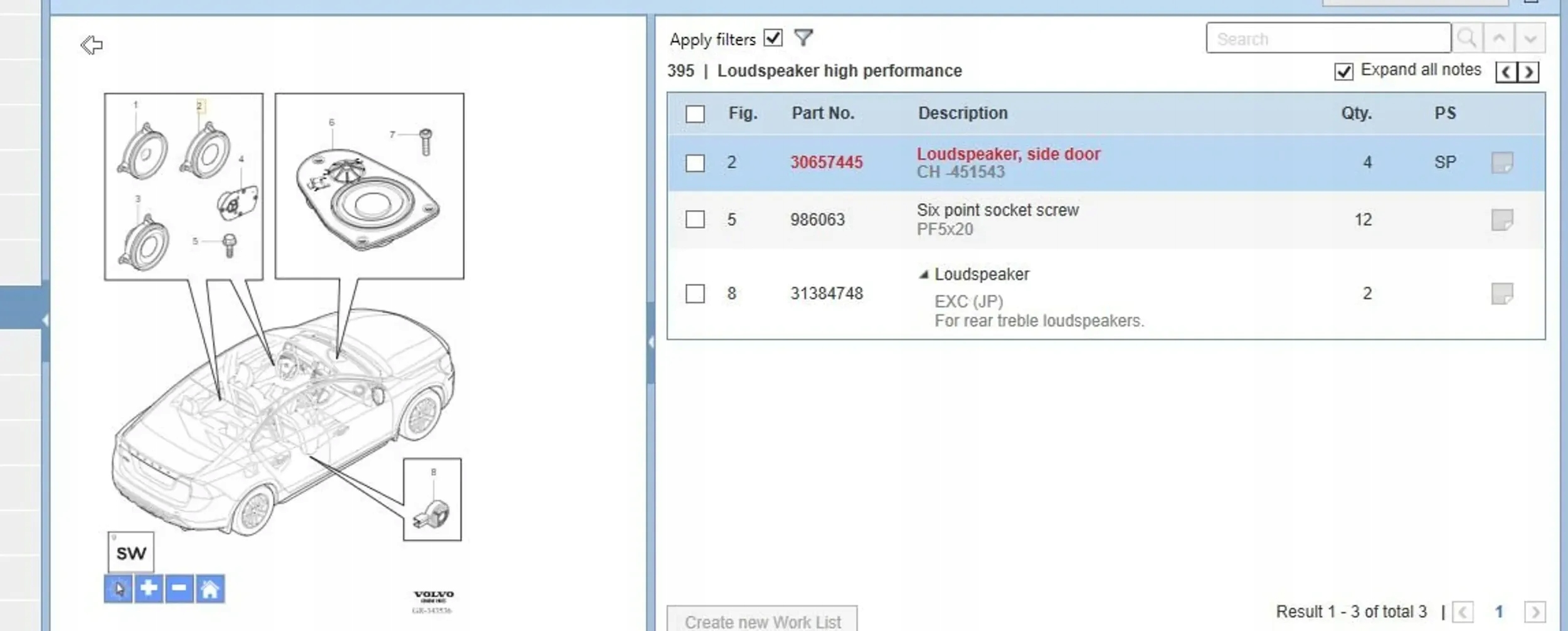The height and width of the screenshot is (631, 1568).
Task: Click the PF5x20 screw size note
Action: pyautogui.click(x=945, y=230)
